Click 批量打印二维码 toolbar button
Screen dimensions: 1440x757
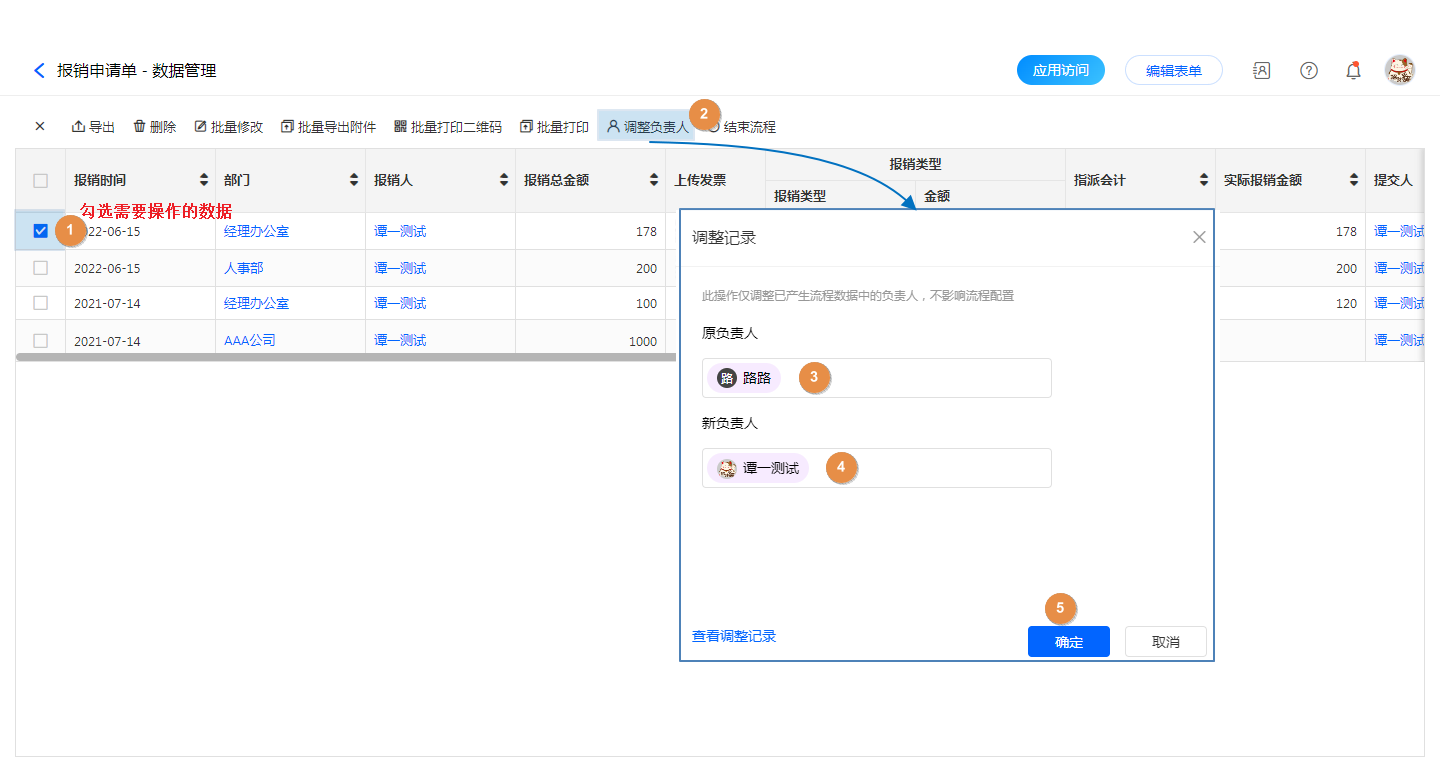(x=448, y=127)
